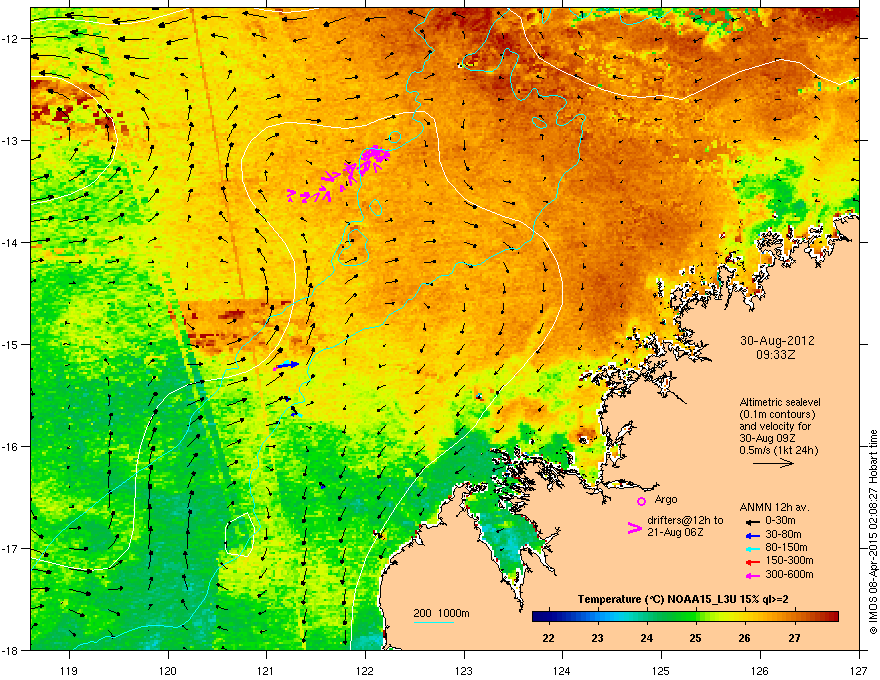Viewport: 880px width, 680px height.
Task: Click the Temperature NOAA15_L3U colorbar title
Action: pyautogui.click(x=683, y=599)
